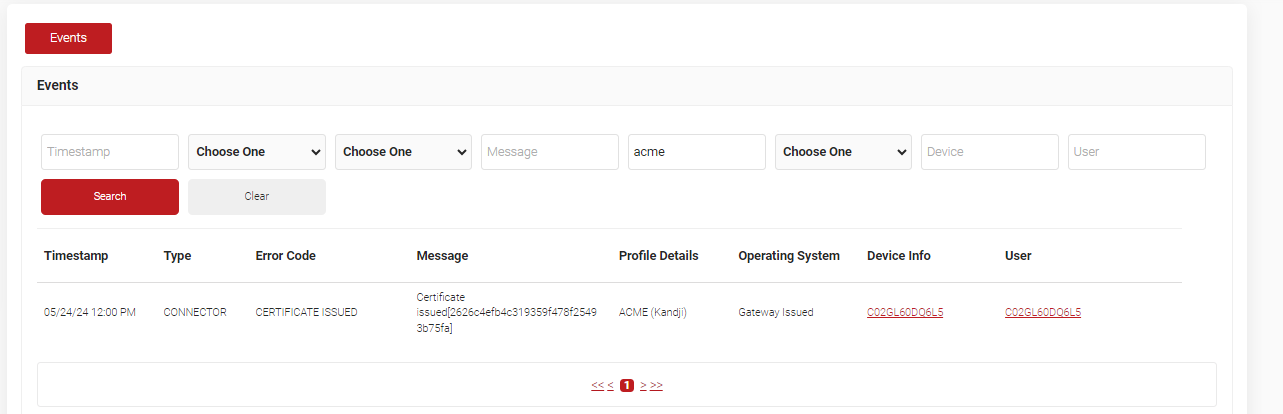Expand the Type filter dropdown
This screenshot has width=1283, height=414.
[x=257, y=152]
